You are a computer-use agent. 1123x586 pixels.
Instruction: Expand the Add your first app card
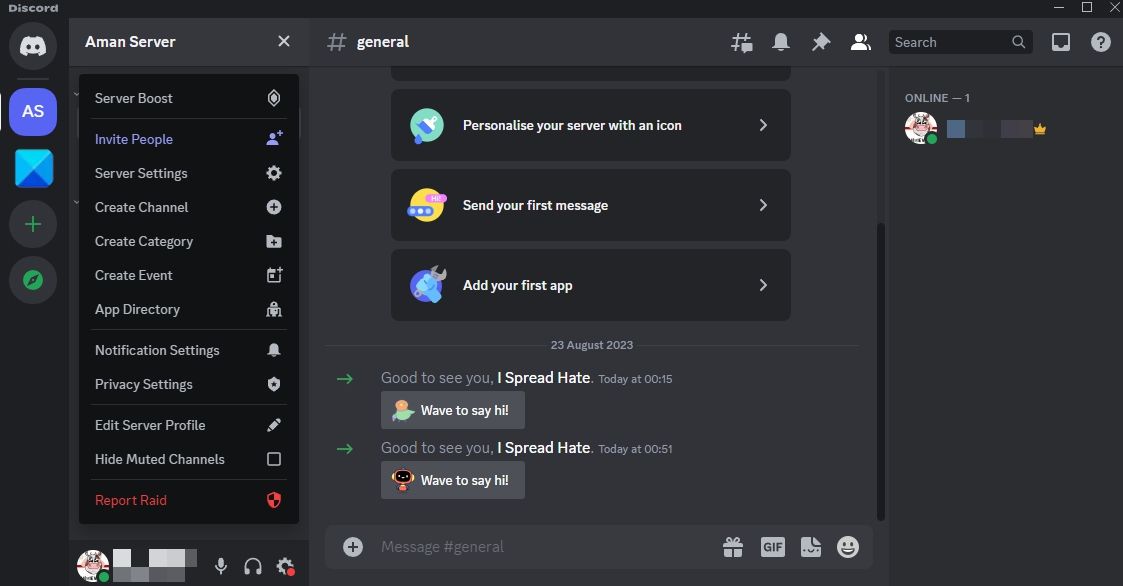[591, 285]
